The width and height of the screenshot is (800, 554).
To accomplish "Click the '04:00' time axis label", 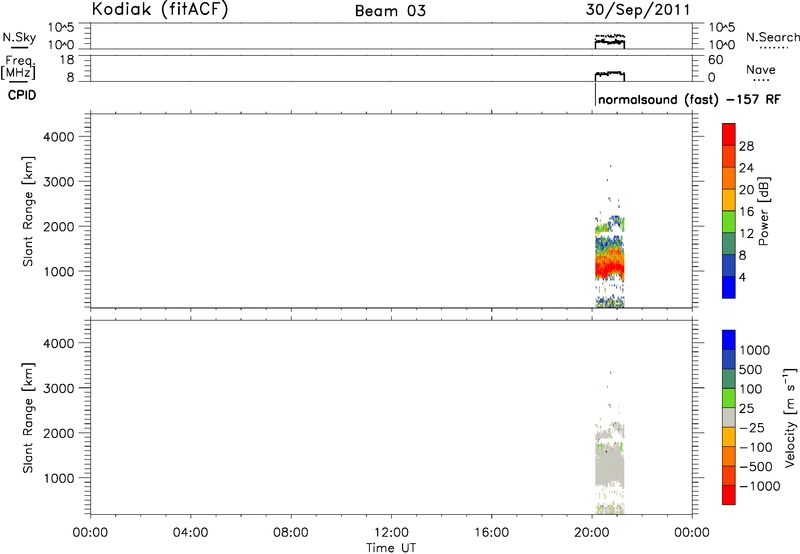I will (191, 533).
